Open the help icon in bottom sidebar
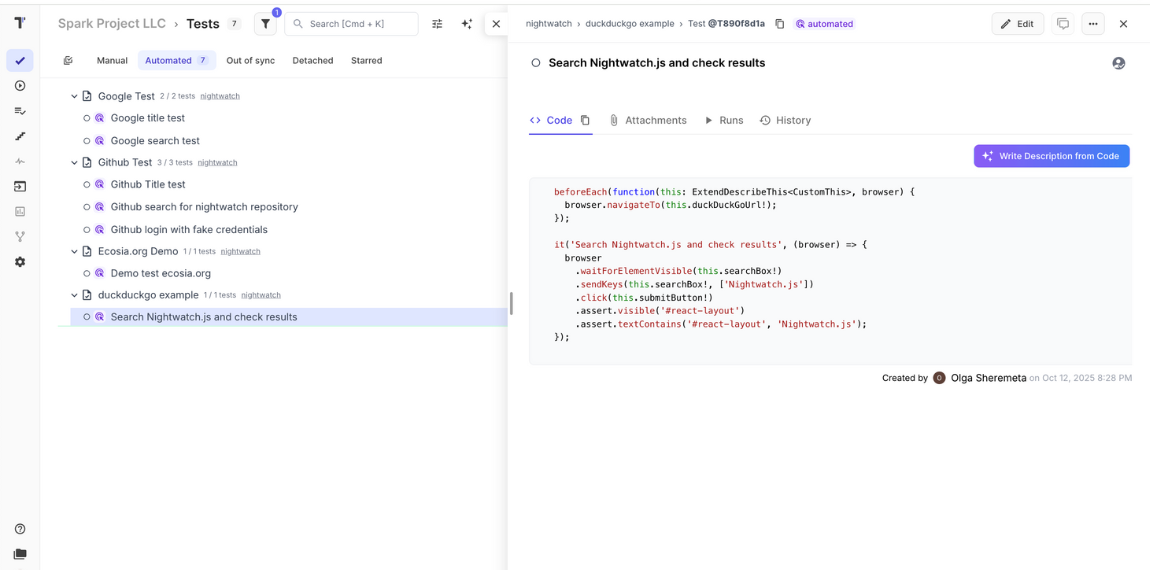The height and width of the screenshot is (570, 1150). 20,529
